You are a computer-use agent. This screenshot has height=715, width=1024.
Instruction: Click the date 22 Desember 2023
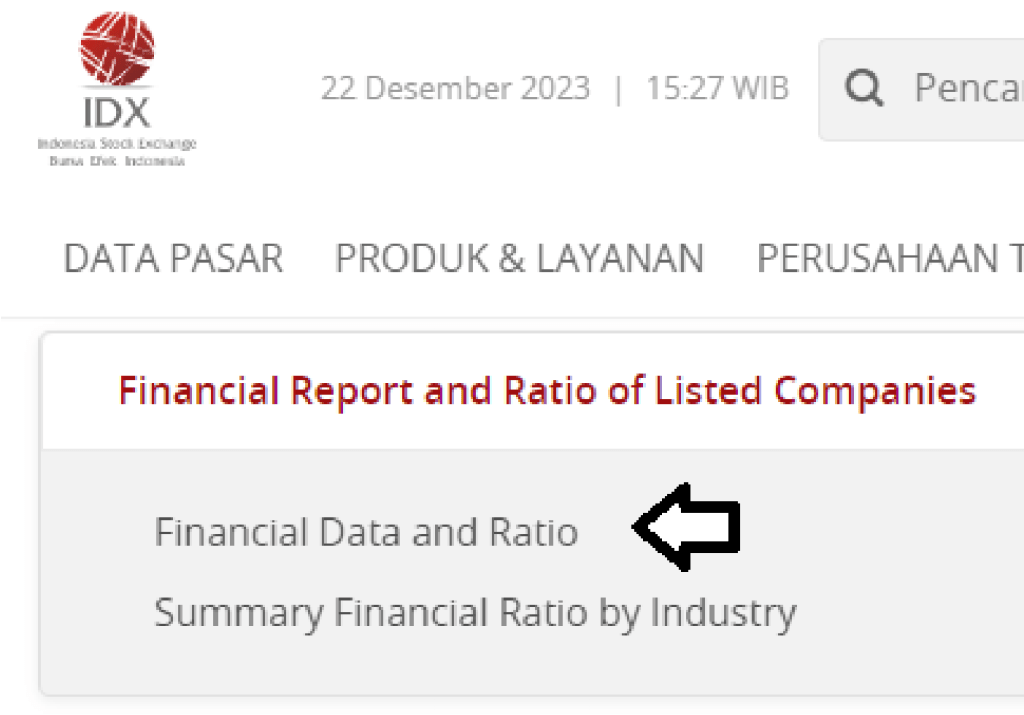click(x=455, y=89)
